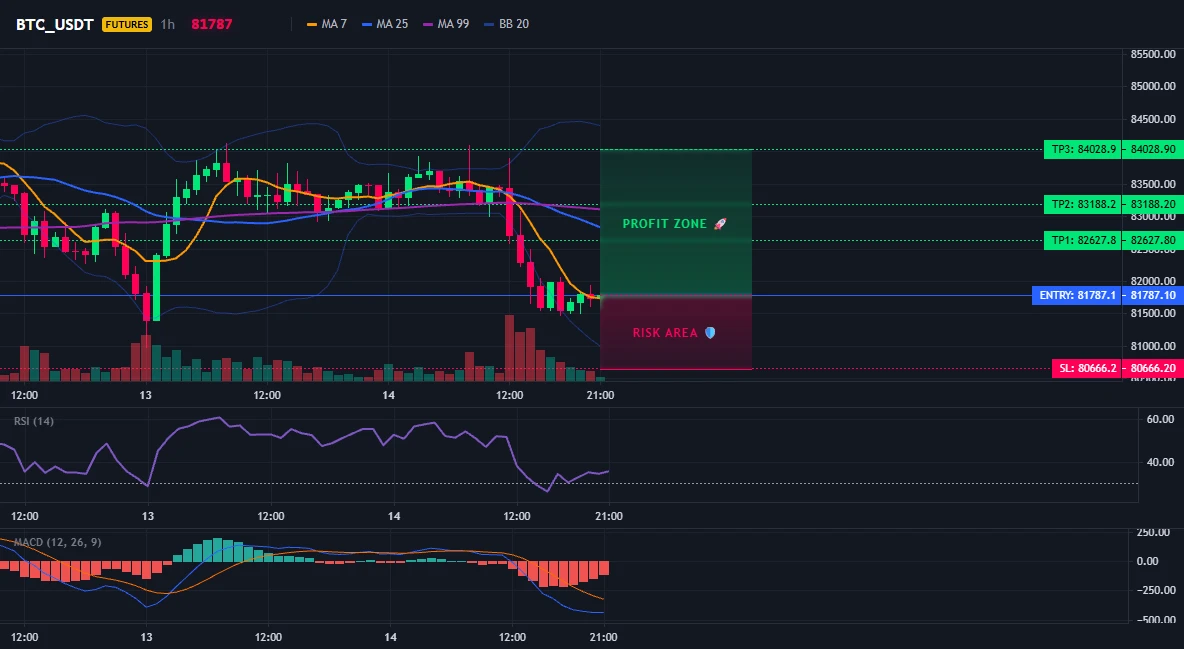Select the TP2: 83188.2 label

click(1082, 204)
